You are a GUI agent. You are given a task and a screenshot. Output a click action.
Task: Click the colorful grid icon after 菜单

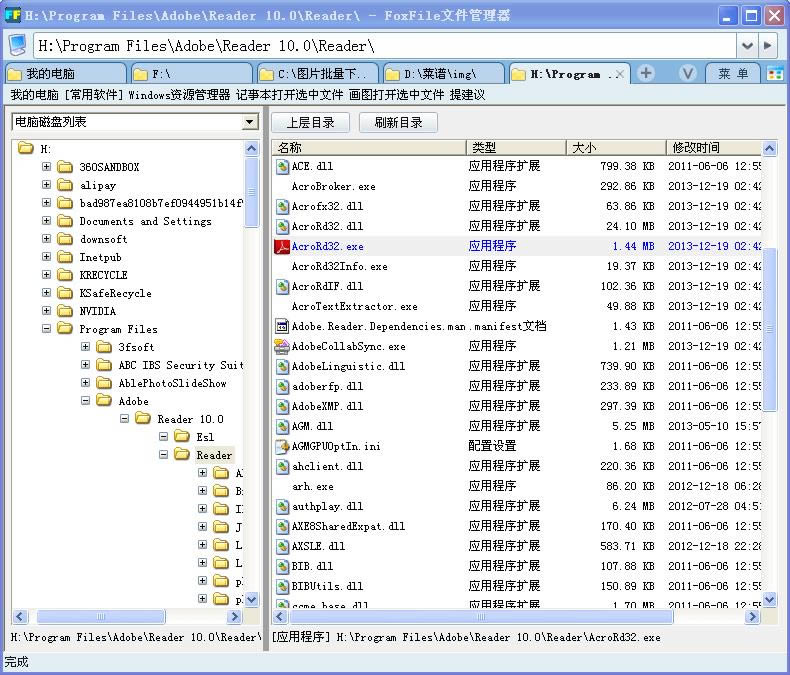[775, 74]
